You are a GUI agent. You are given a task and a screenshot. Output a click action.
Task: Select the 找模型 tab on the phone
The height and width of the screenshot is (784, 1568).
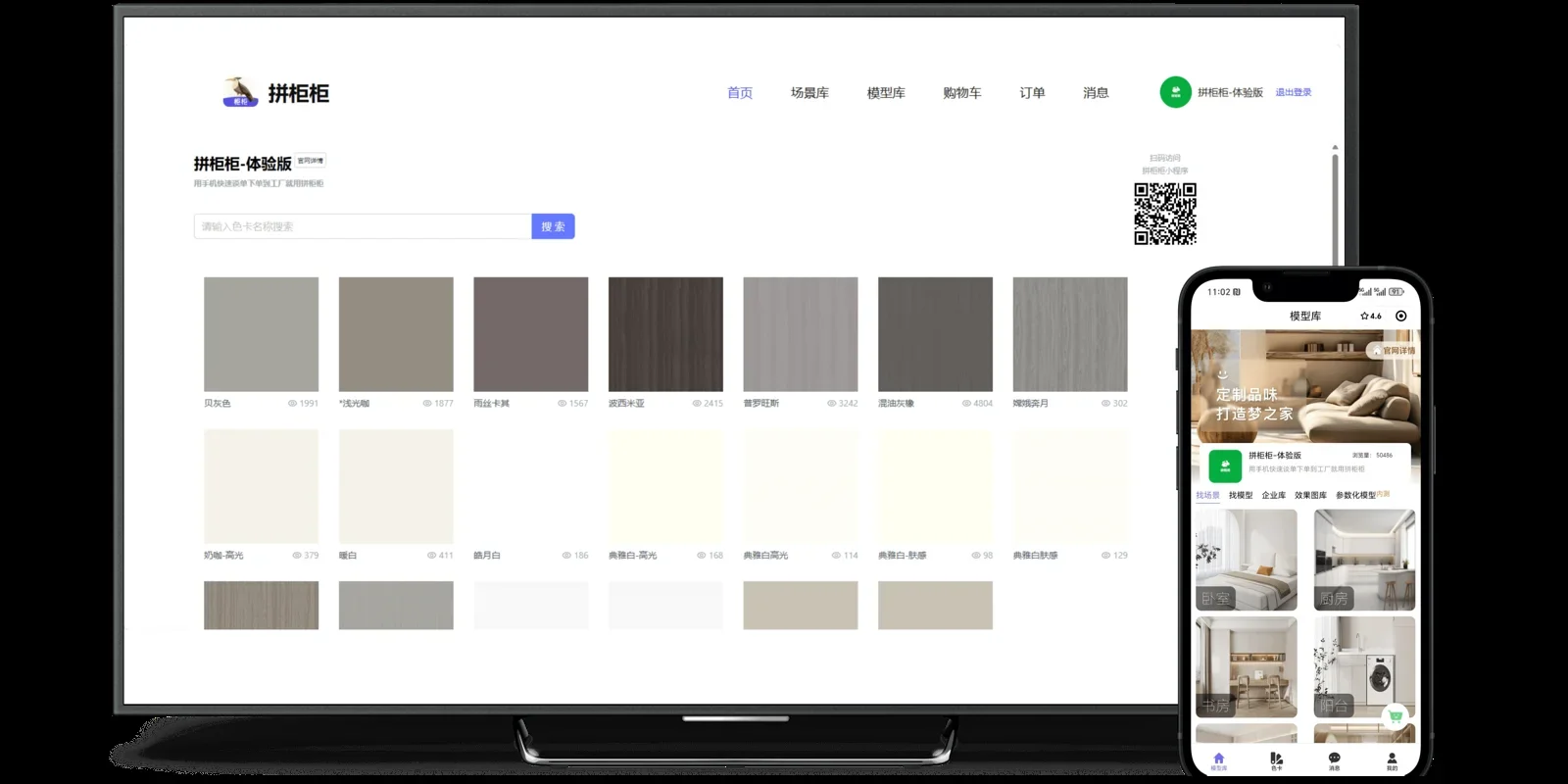coord(1241,495)
